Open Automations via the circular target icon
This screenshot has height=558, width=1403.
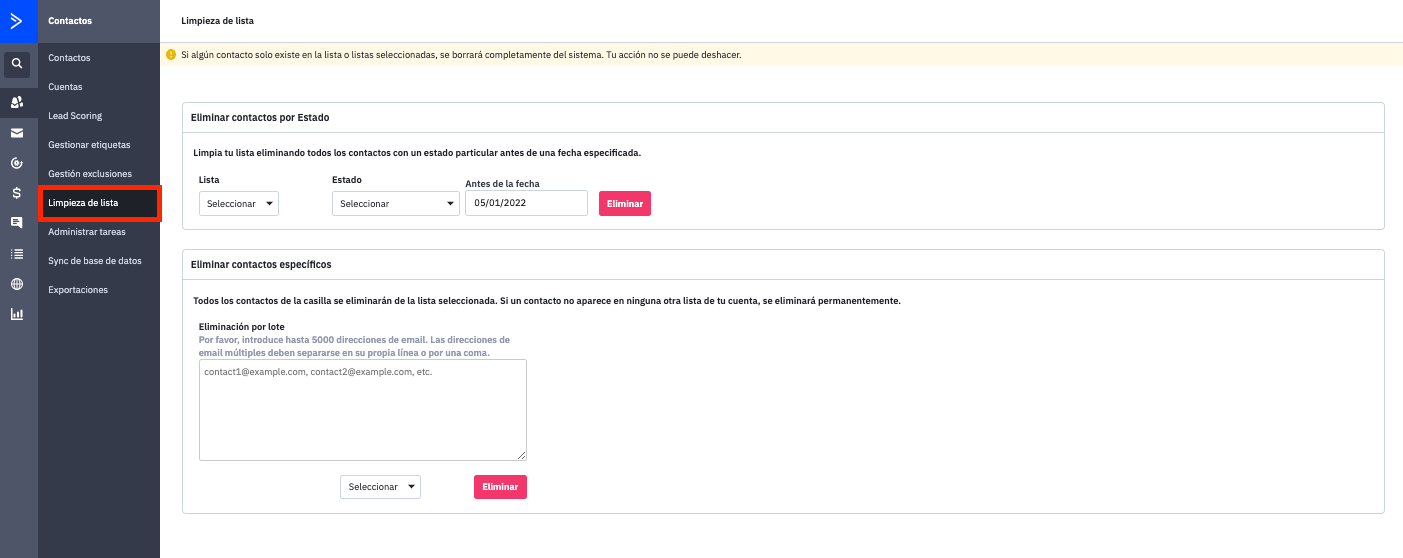(17, 162)
